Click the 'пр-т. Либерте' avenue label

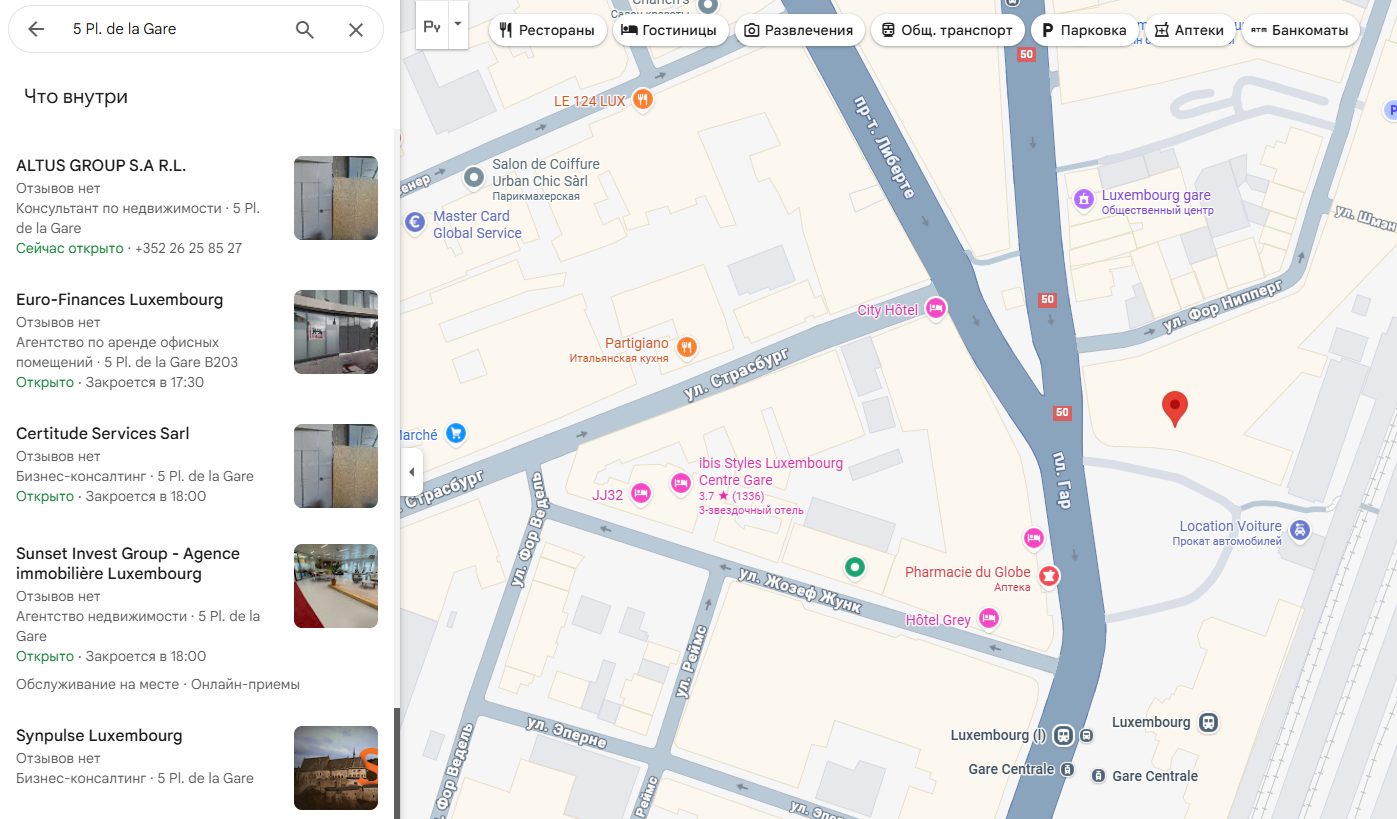pos(884,147)
